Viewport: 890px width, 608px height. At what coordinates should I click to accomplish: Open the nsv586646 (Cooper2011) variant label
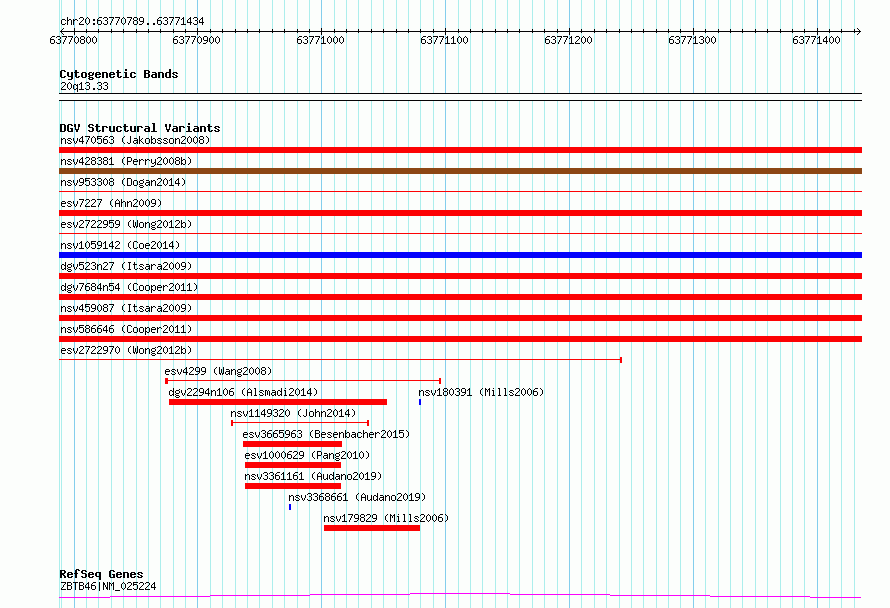tap(126, 329)
